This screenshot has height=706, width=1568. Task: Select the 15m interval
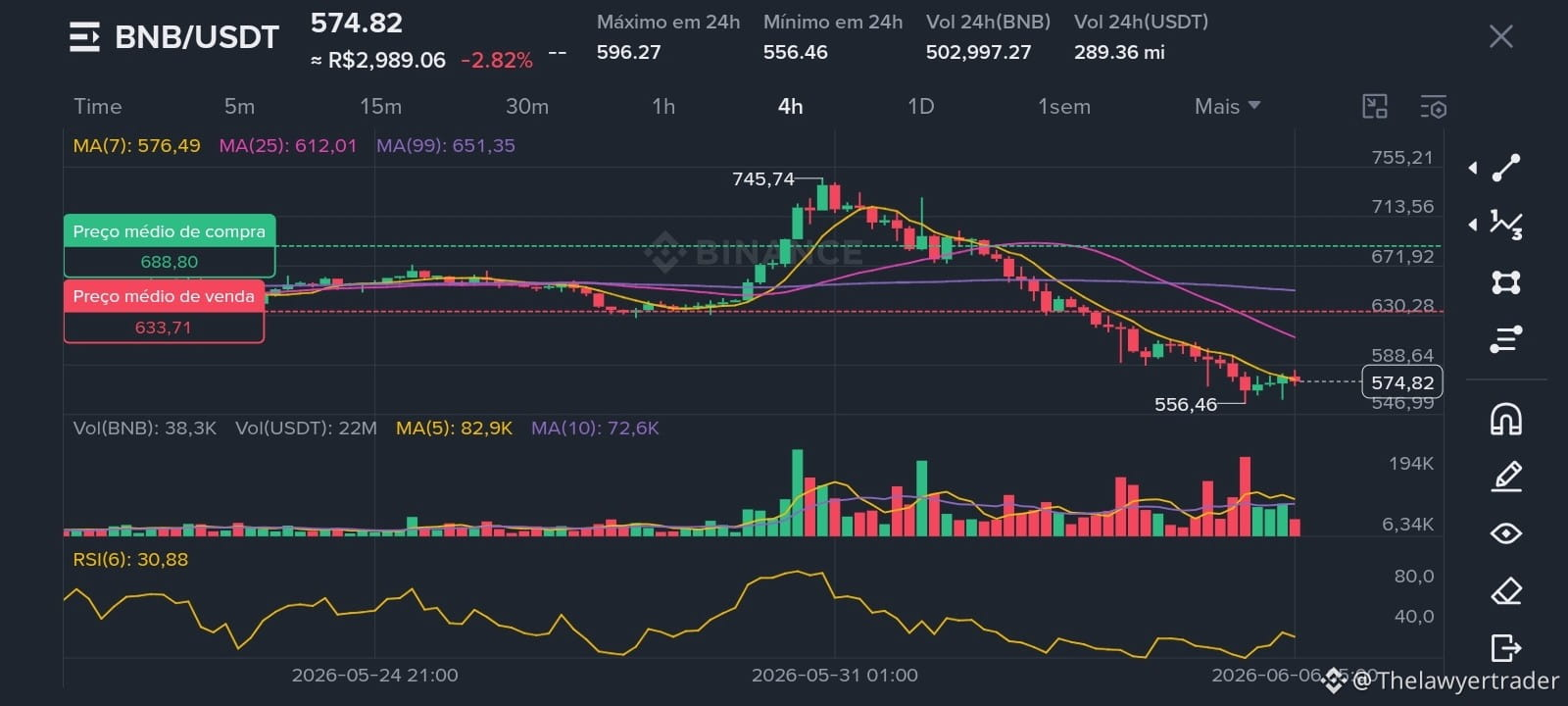click(380, 106)
